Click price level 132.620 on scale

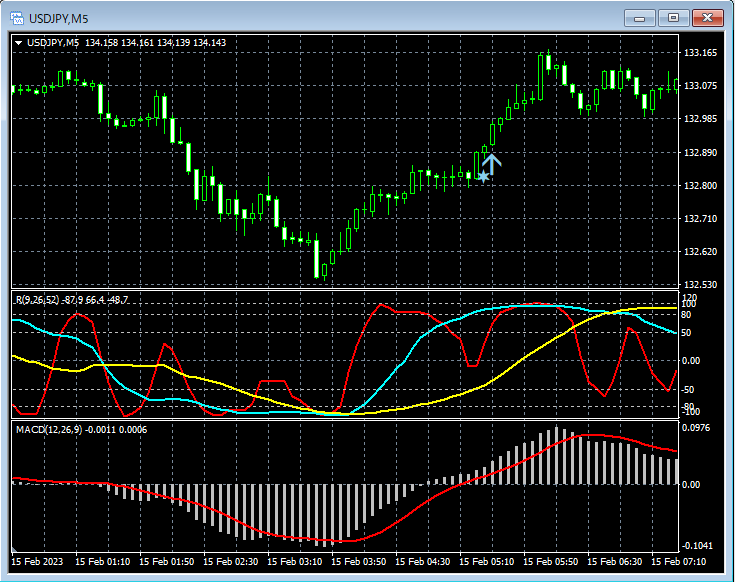pos(700,252)
